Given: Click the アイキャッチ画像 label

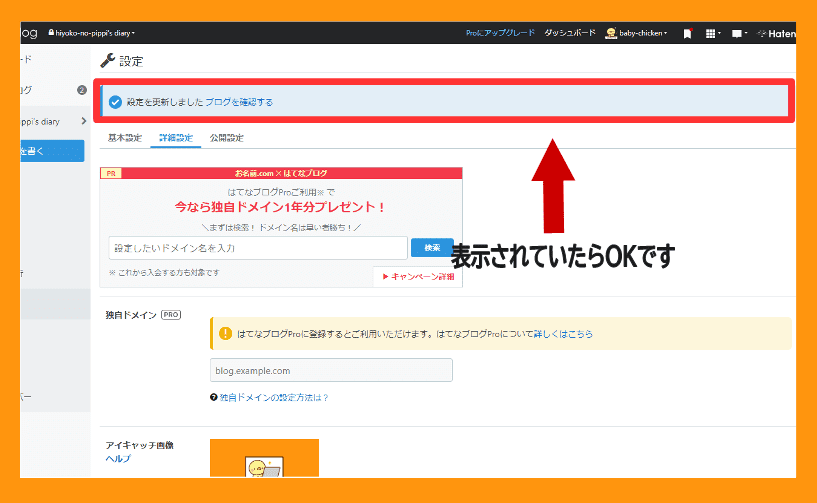Looking at the screenshot, I should (139, 445).
